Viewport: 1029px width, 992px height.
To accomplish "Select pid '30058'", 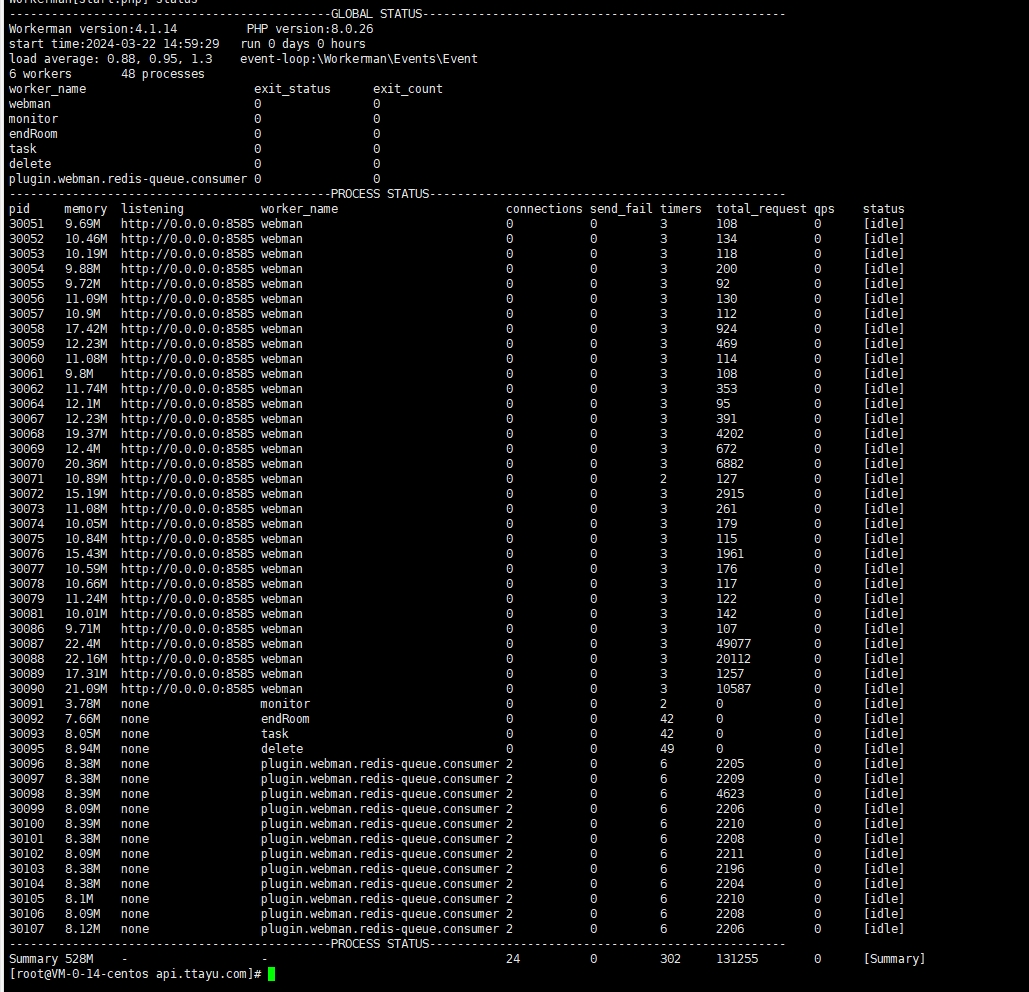I will coord(26,329).
